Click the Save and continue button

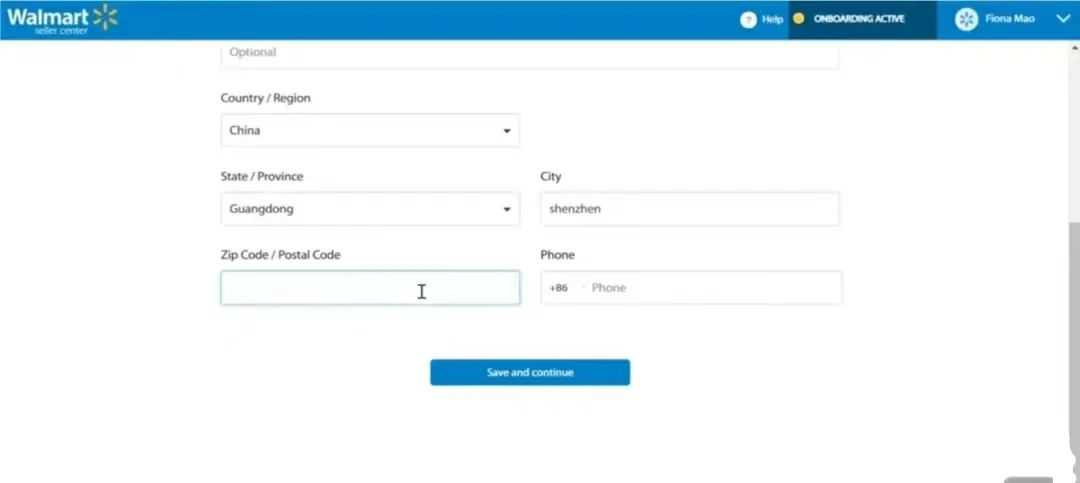(x=530, y=372)
